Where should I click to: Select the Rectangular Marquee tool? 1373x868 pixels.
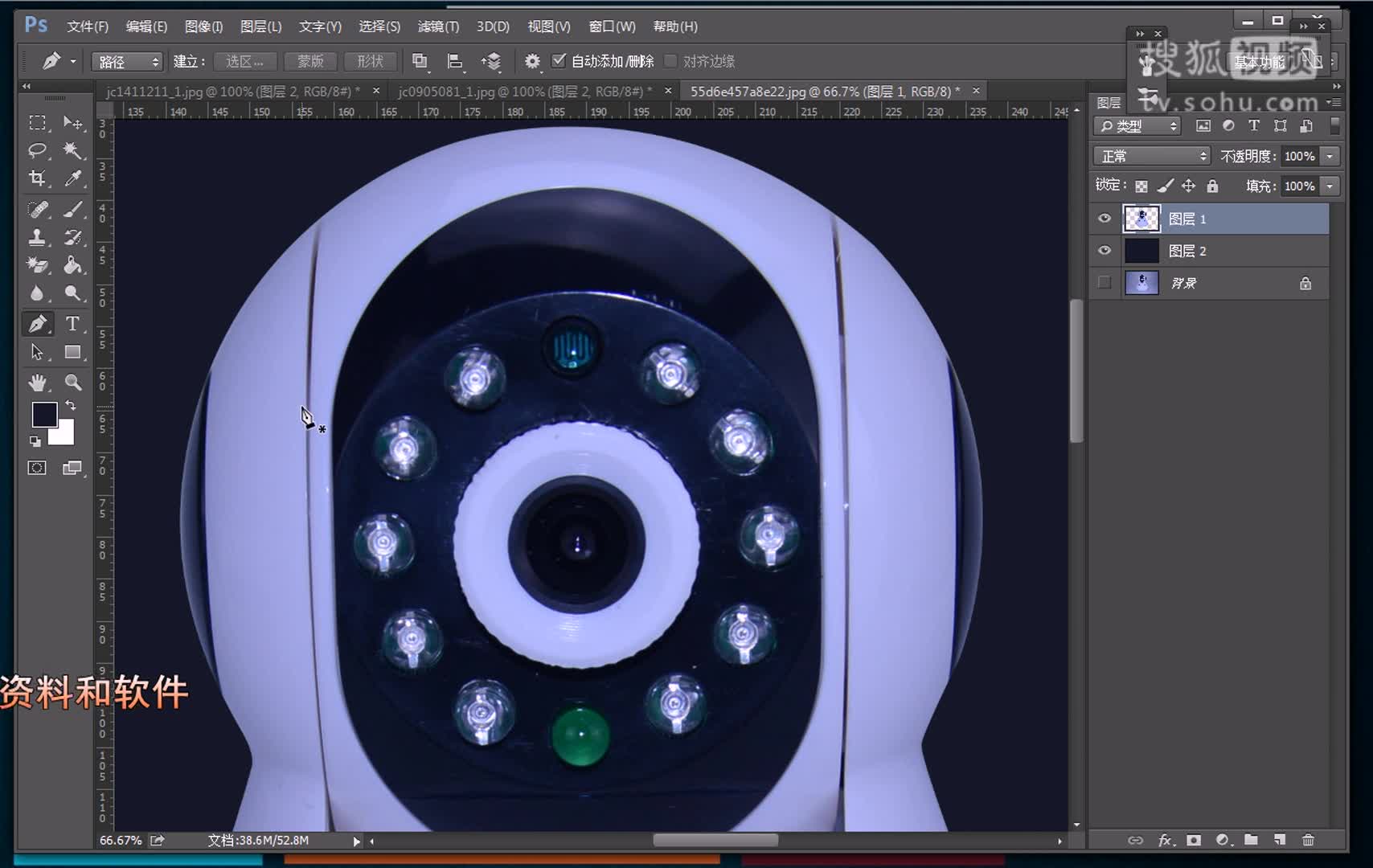(x=37, y=123)
